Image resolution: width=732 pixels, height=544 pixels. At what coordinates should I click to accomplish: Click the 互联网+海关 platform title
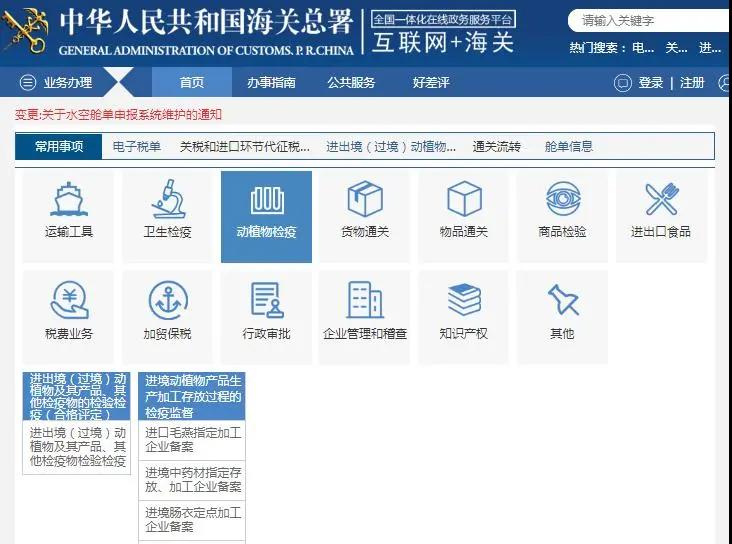coord(443,43)
